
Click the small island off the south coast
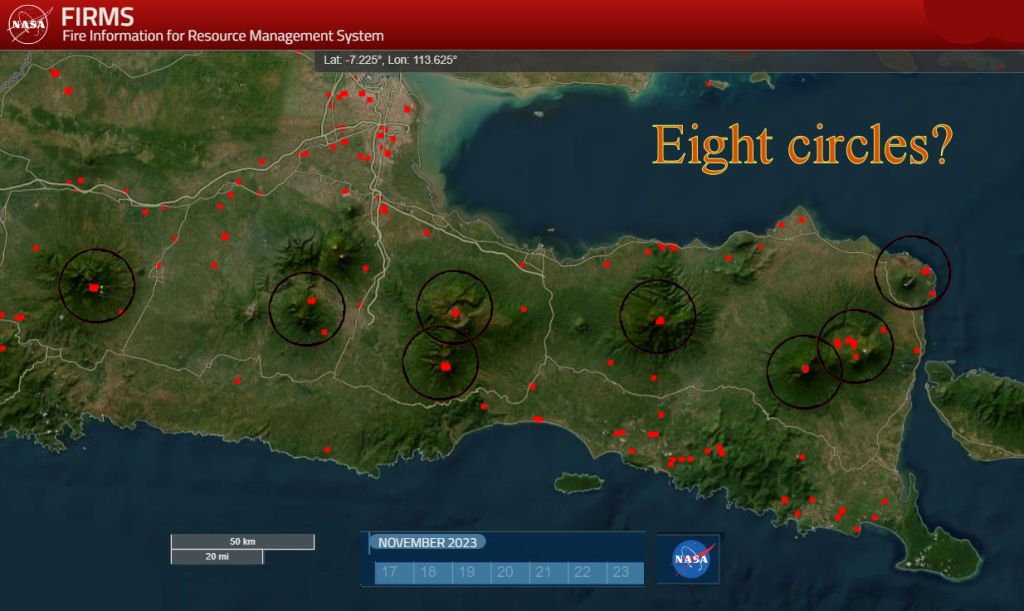[582, 484]
